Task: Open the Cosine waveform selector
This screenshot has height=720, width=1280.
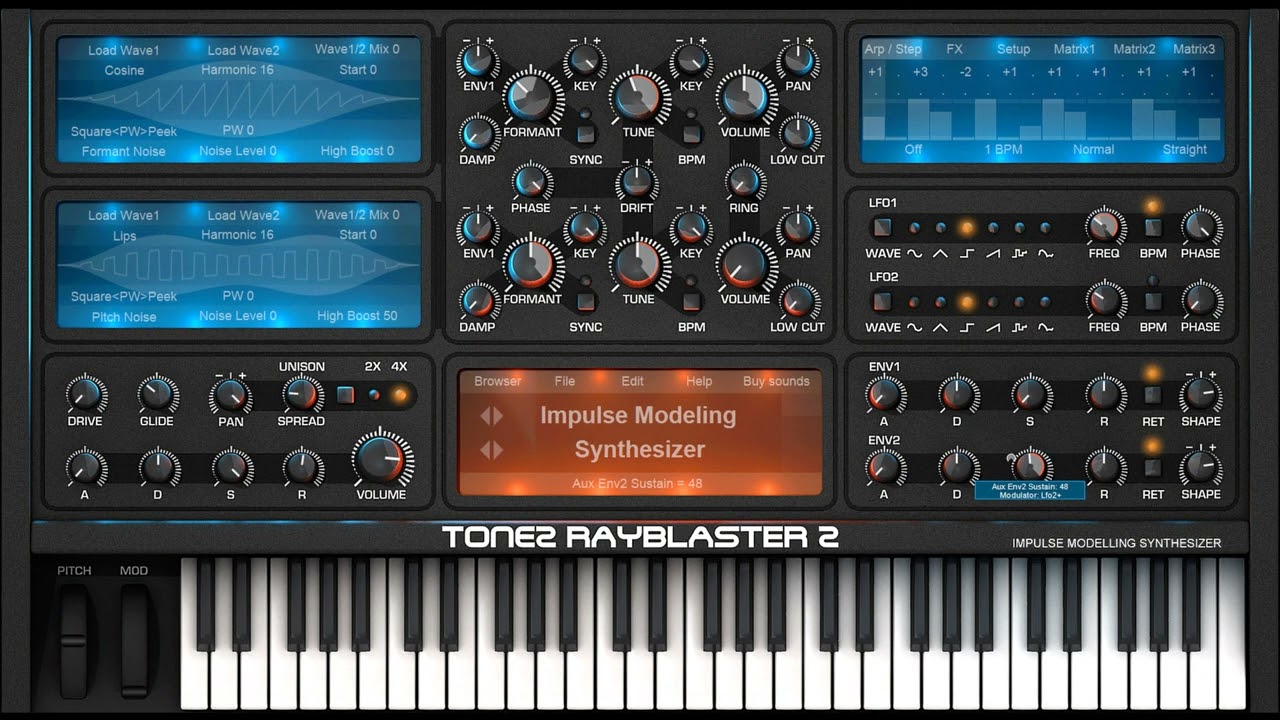Action: pyautogui.click(x=124, y=71)
